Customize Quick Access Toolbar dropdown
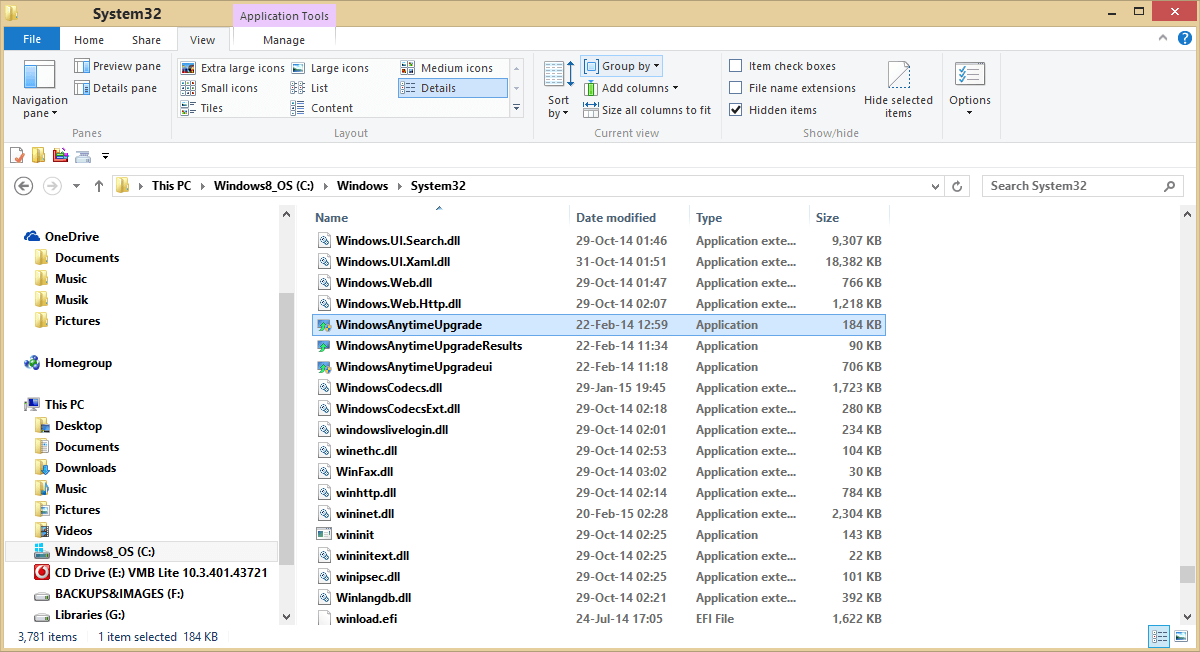The height and width of the screenshot is (652, 1200). (105, 155)
